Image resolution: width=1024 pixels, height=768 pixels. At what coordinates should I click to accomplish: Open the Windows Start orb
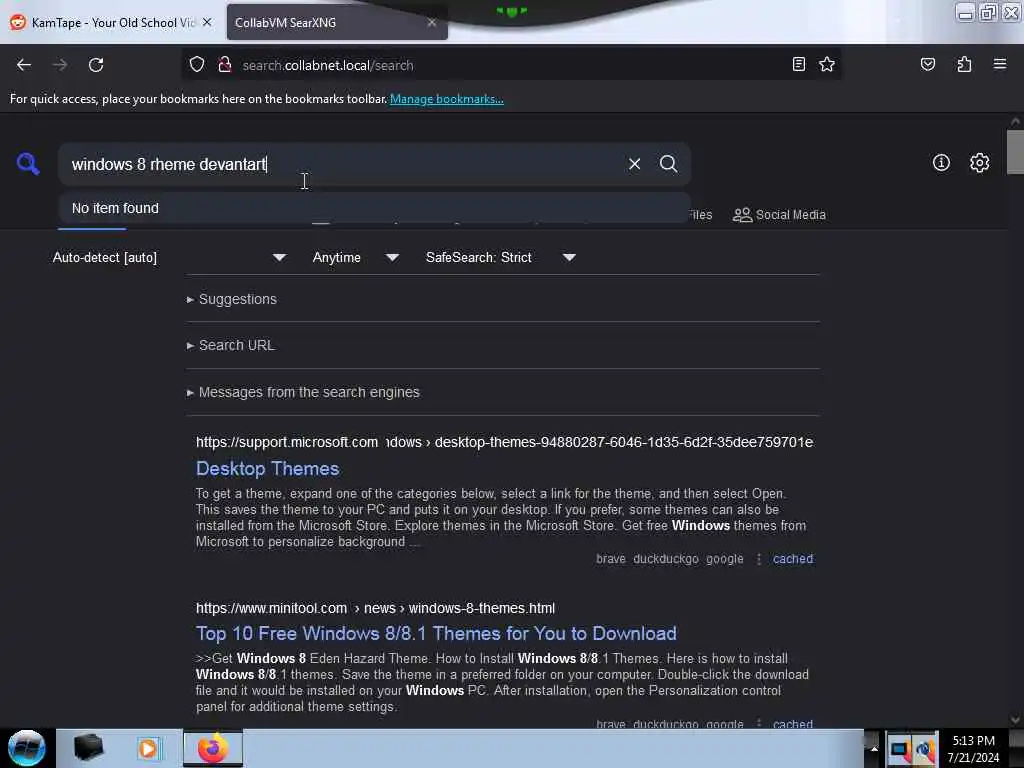(27, 748)
